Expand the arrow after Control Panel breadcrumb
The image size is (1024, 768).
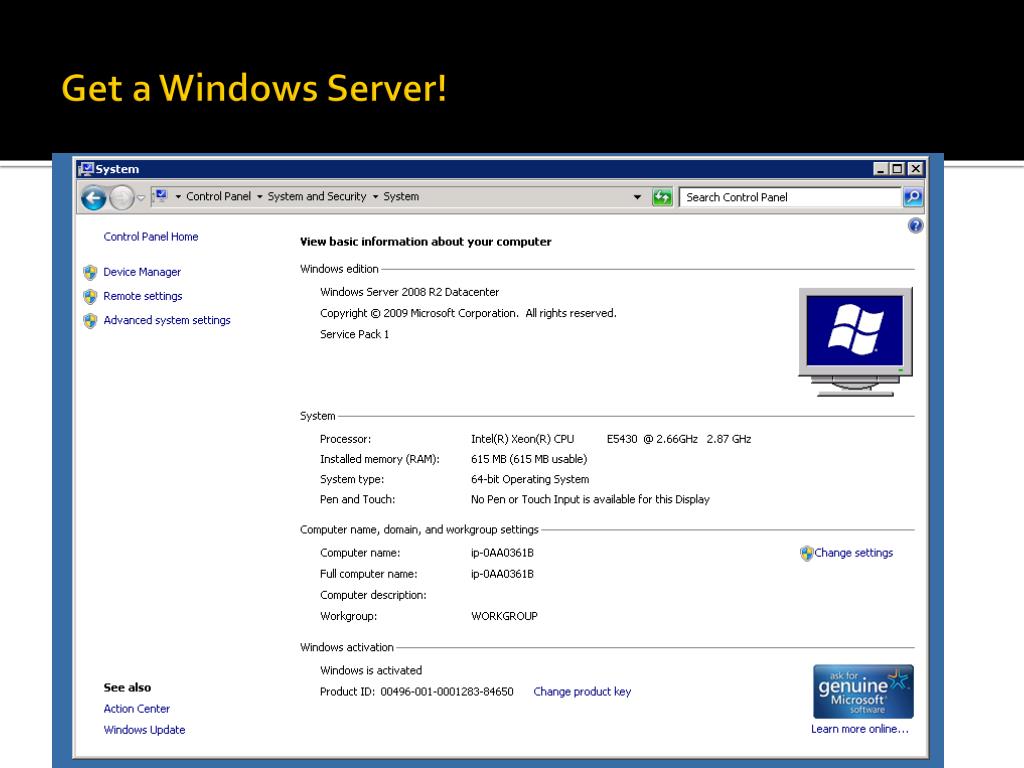click(259, 197)
